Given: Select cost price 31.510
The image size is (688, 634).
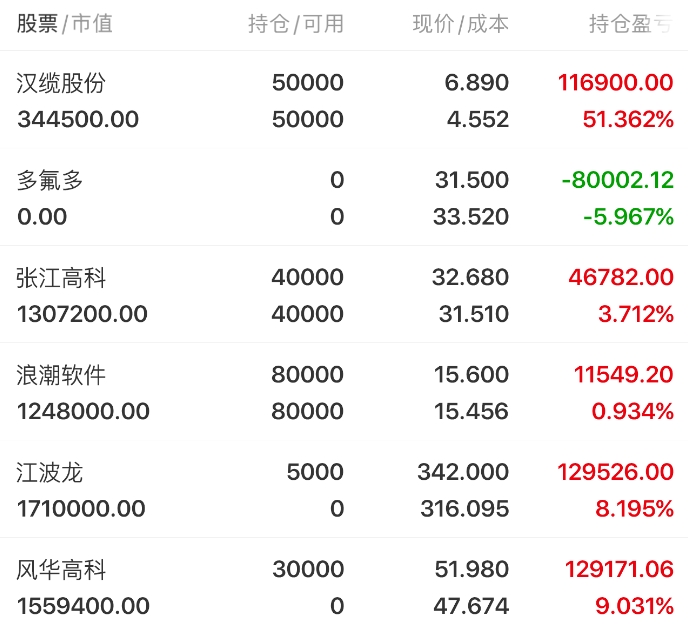Looking at the screenshot, I should [474, 314].
